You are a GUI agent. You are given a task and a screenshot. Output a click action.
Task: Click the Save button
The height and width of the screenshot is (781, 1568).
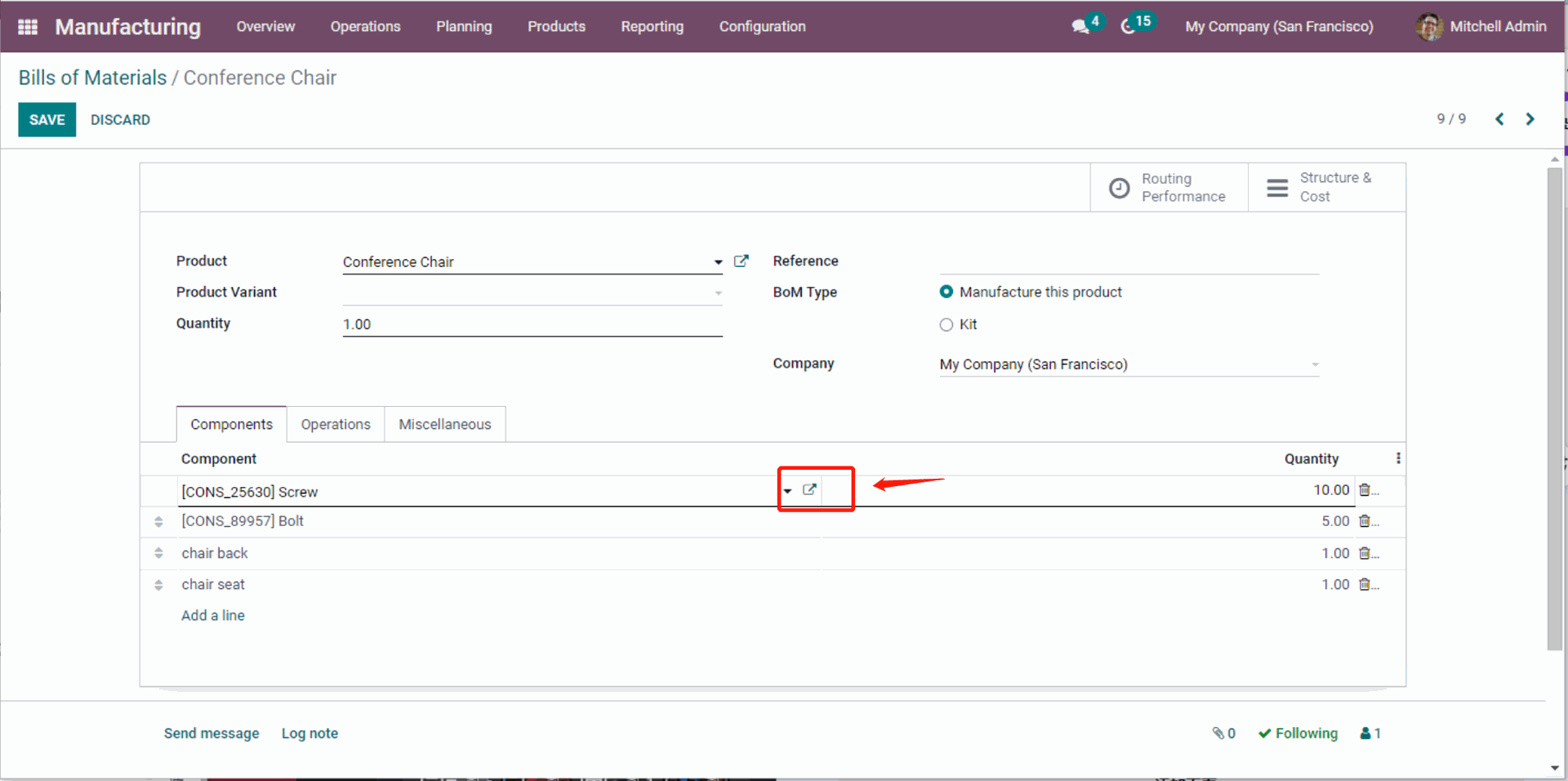pos(47,119)
